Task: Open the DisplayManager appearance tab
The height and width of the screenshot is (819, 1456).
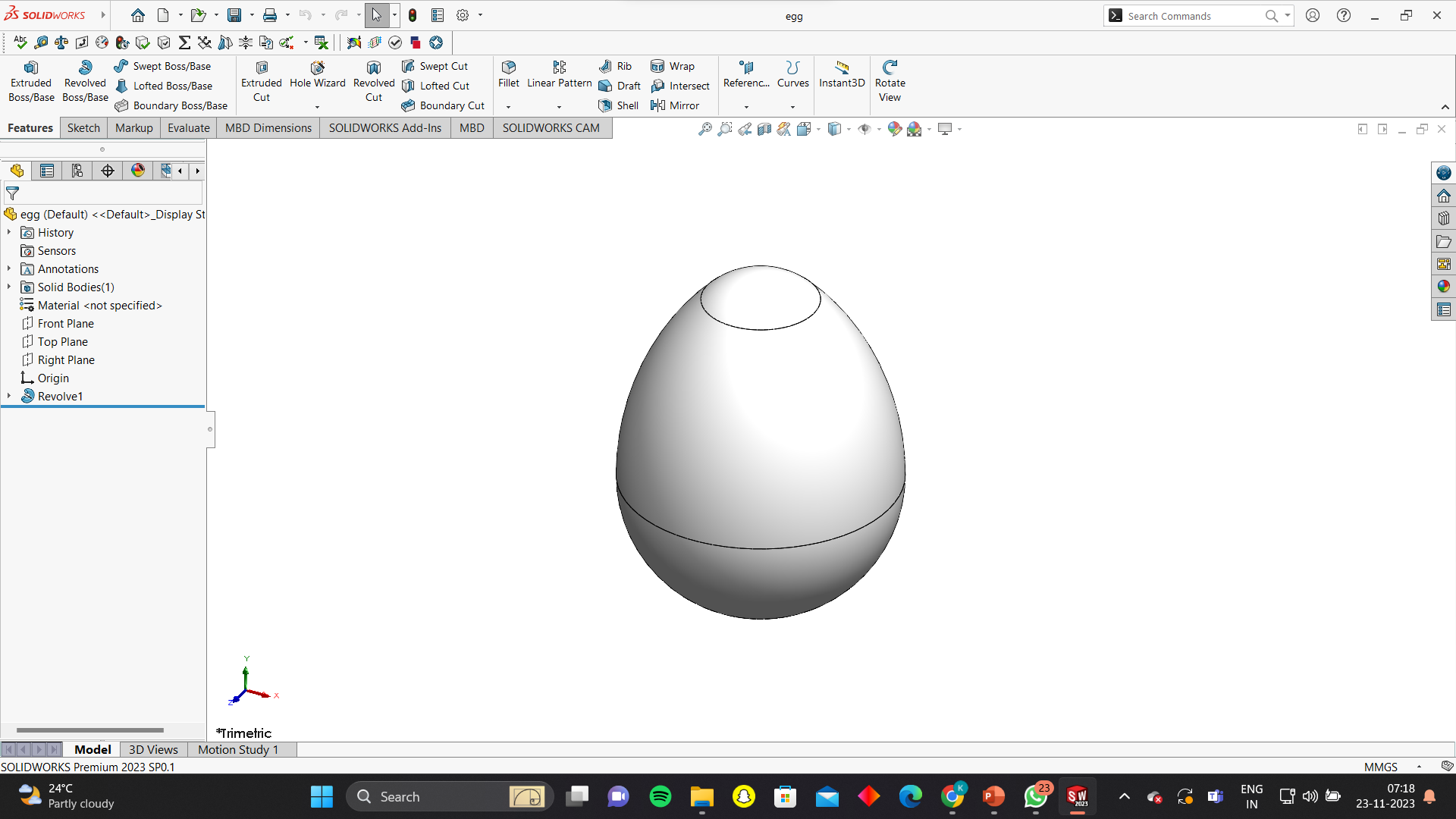Action: 137,171
